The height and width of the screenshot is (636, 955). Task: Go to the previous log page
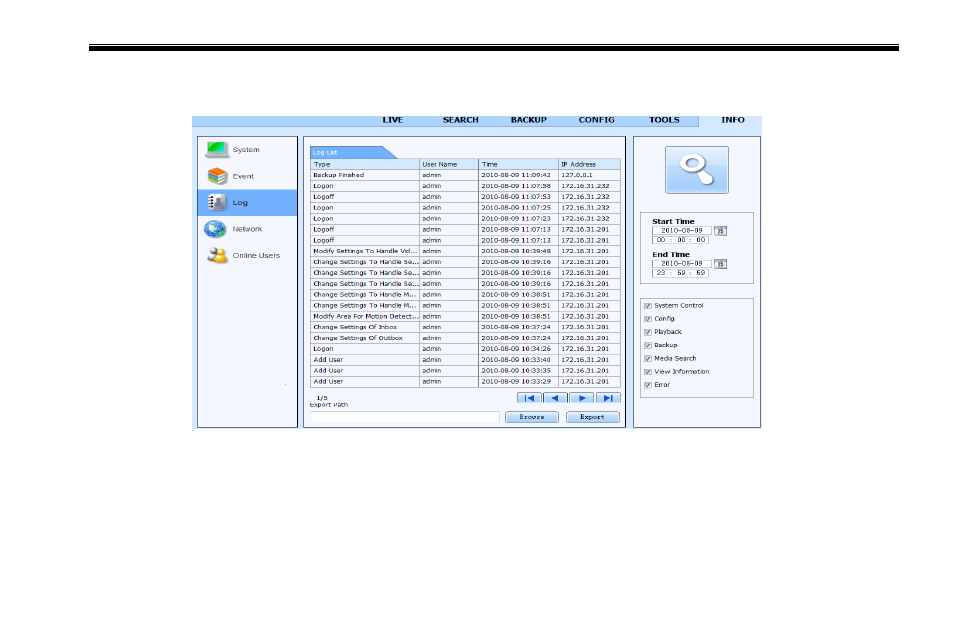pyautogui.click(x=555, y=398)
